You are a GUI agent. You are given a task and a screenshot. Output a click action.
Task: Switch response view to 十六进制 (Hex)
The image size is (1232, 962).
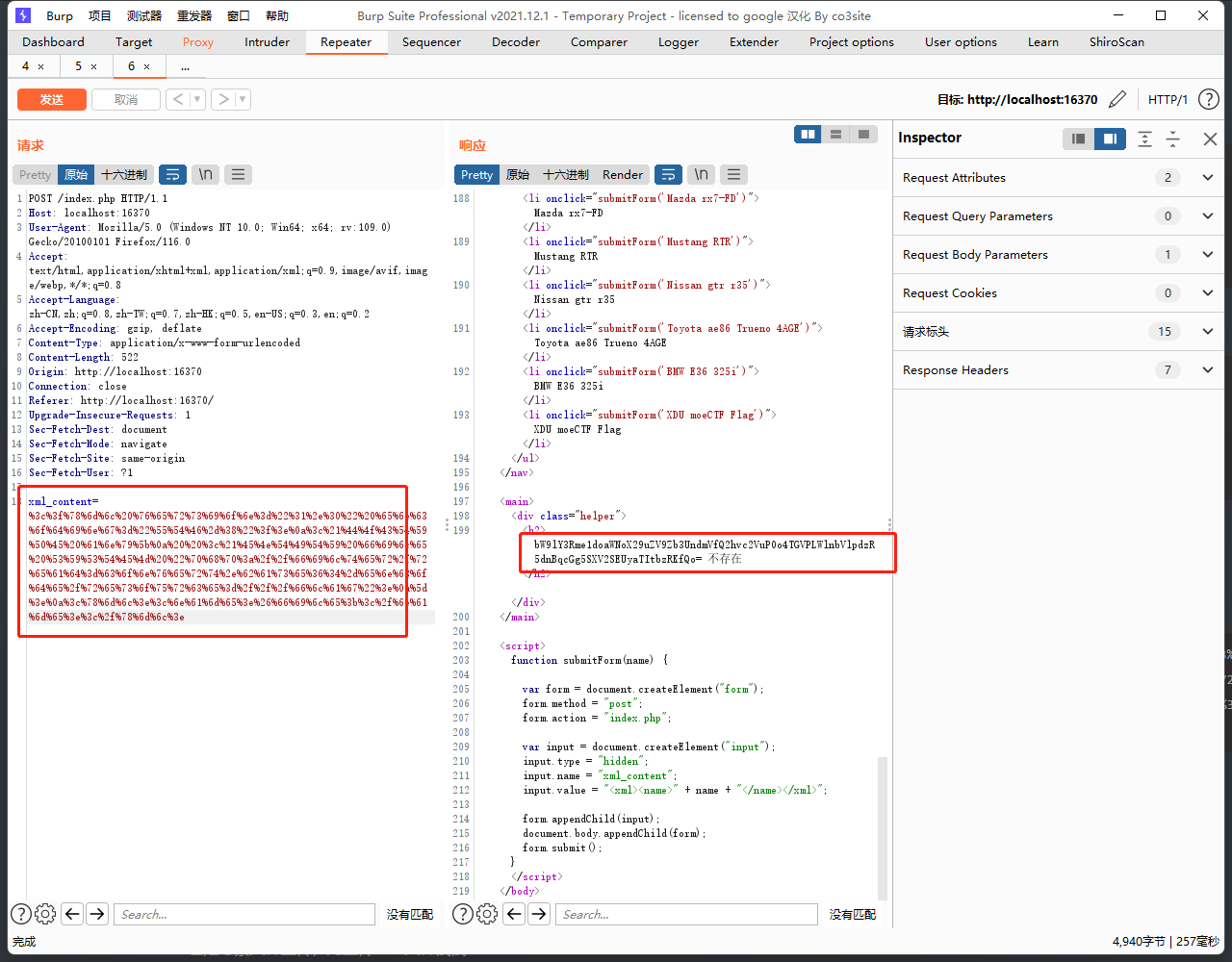[x=566, y=174]
